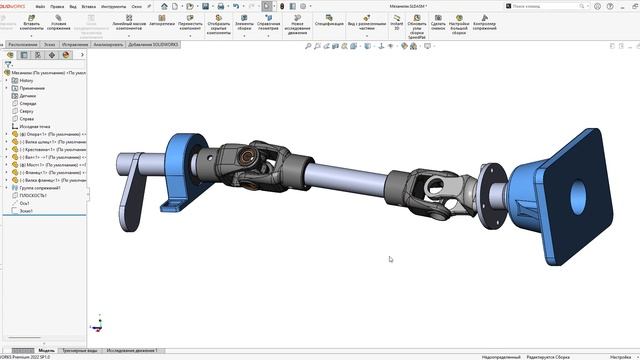
Task: Expand the Опора<1> component node
Action: 6,134
